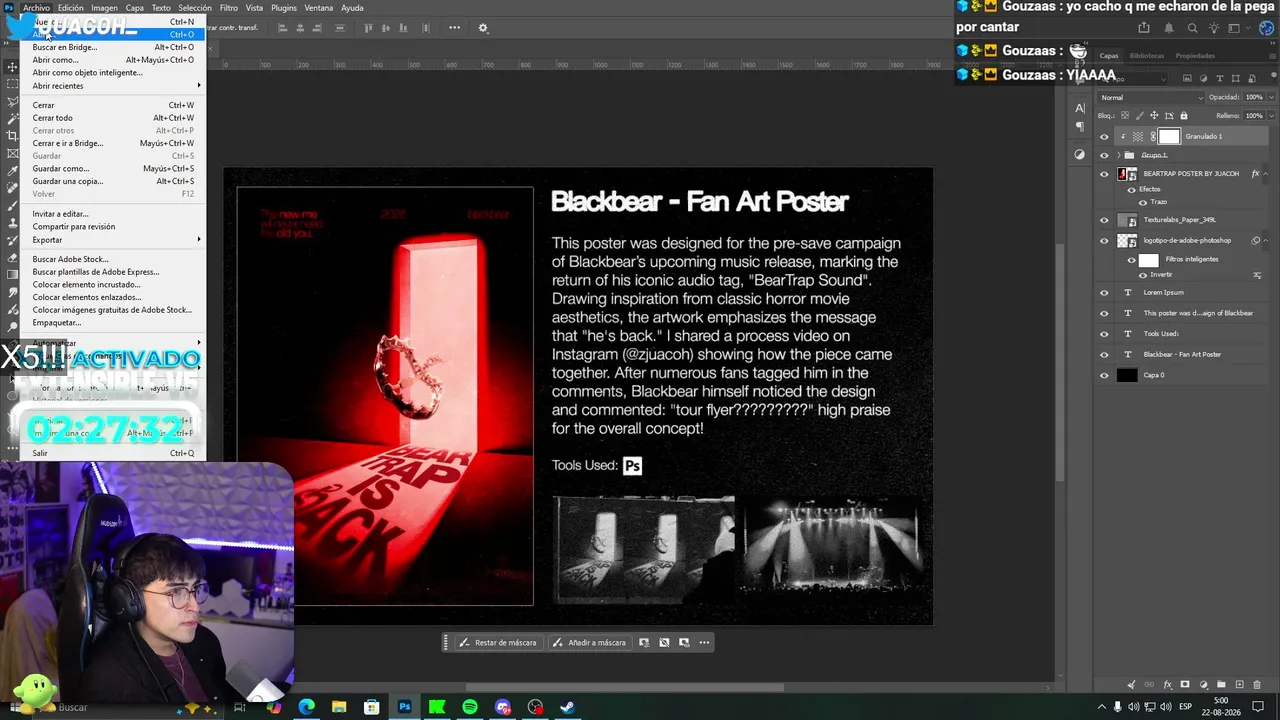Open the blend mode Normal dropdown

1151,97
